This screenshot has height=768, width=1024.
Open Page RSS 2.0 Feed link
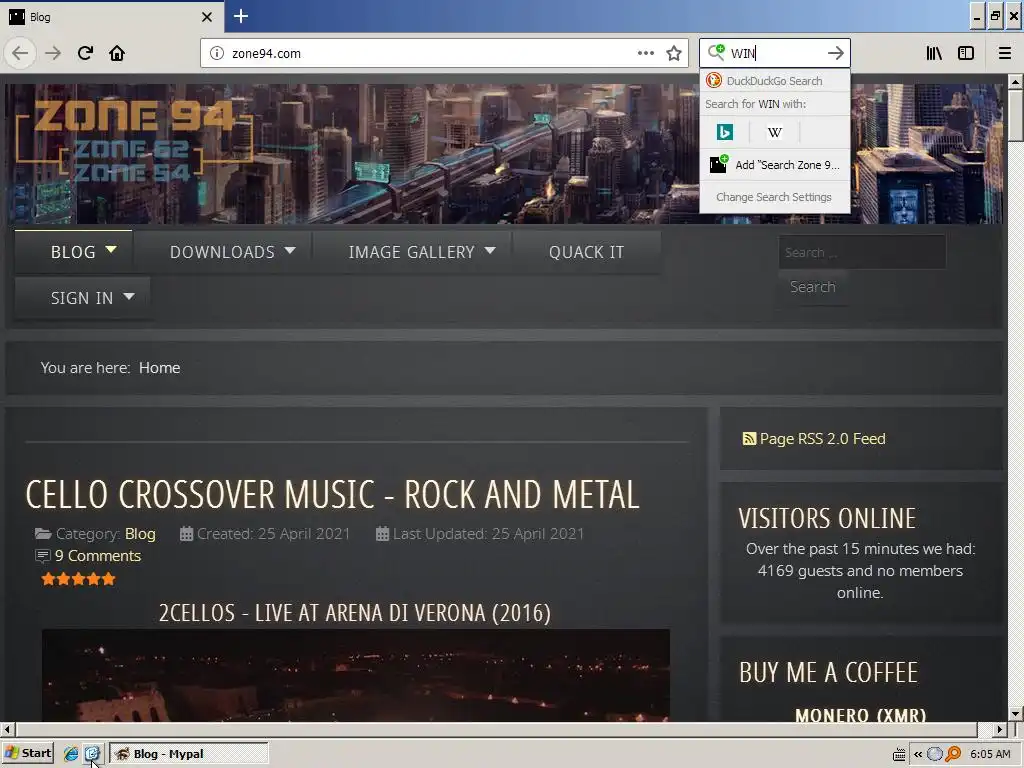coord(822,439)
